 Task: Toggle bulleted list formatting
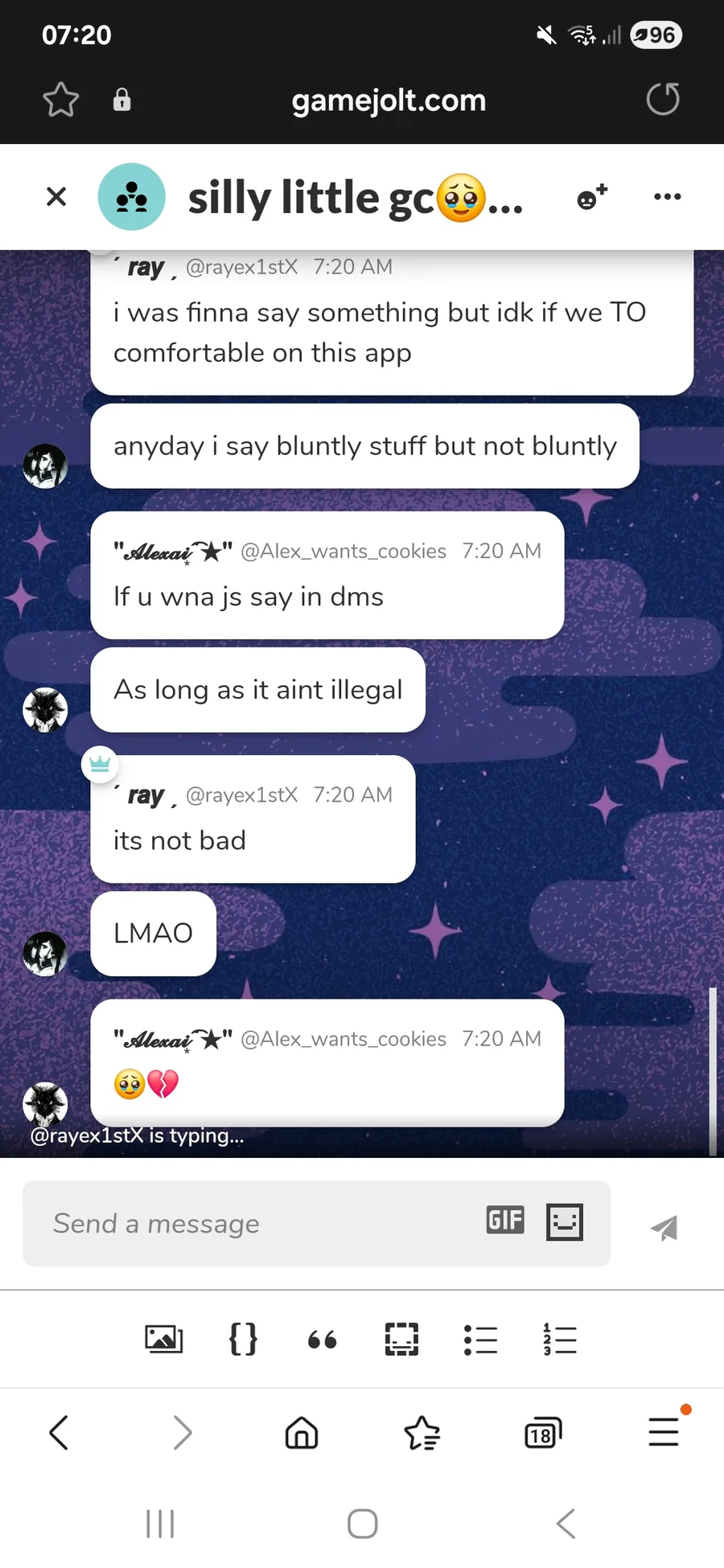480,1340
